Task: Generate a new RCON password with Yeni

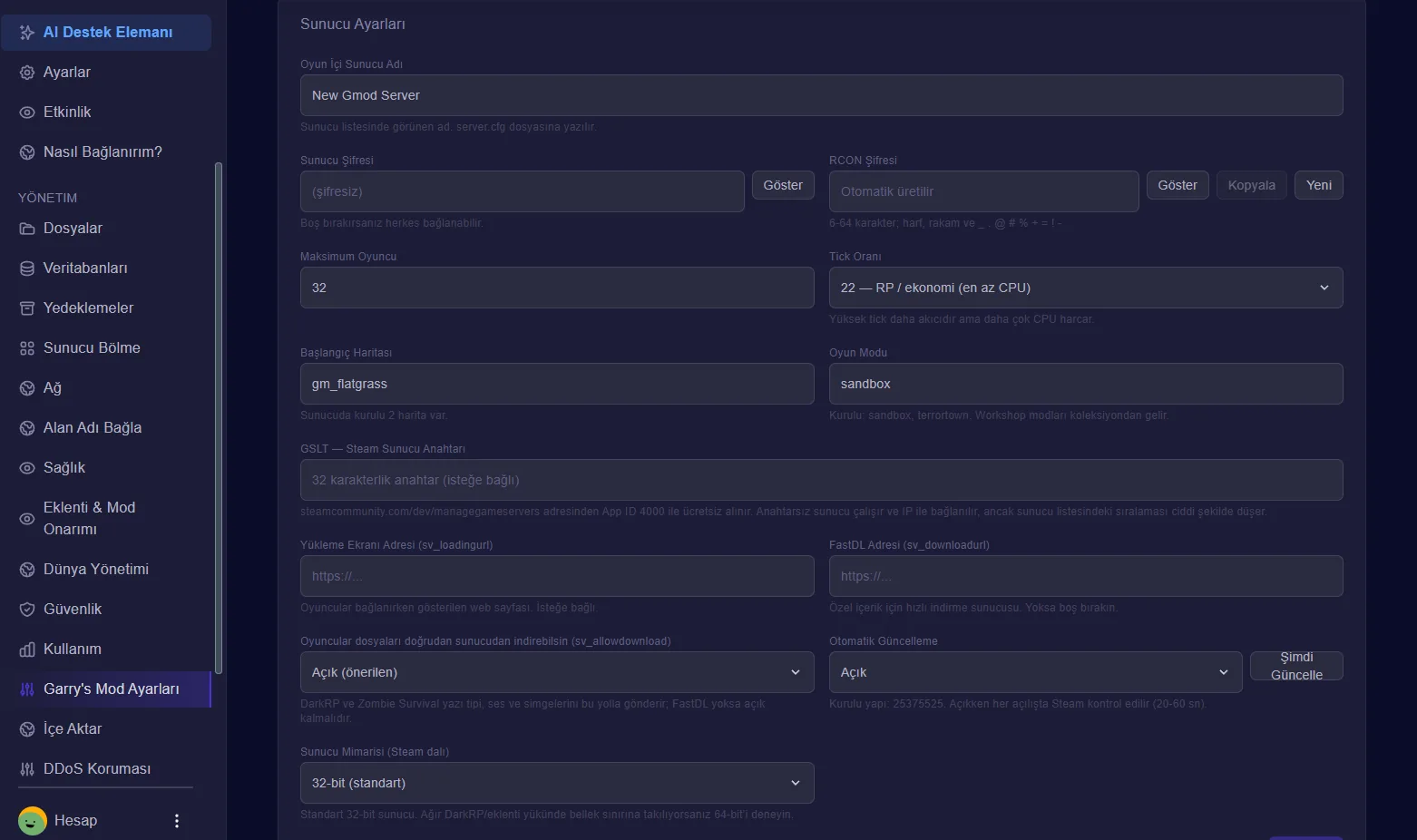Action: click(x=1319, y=185)
